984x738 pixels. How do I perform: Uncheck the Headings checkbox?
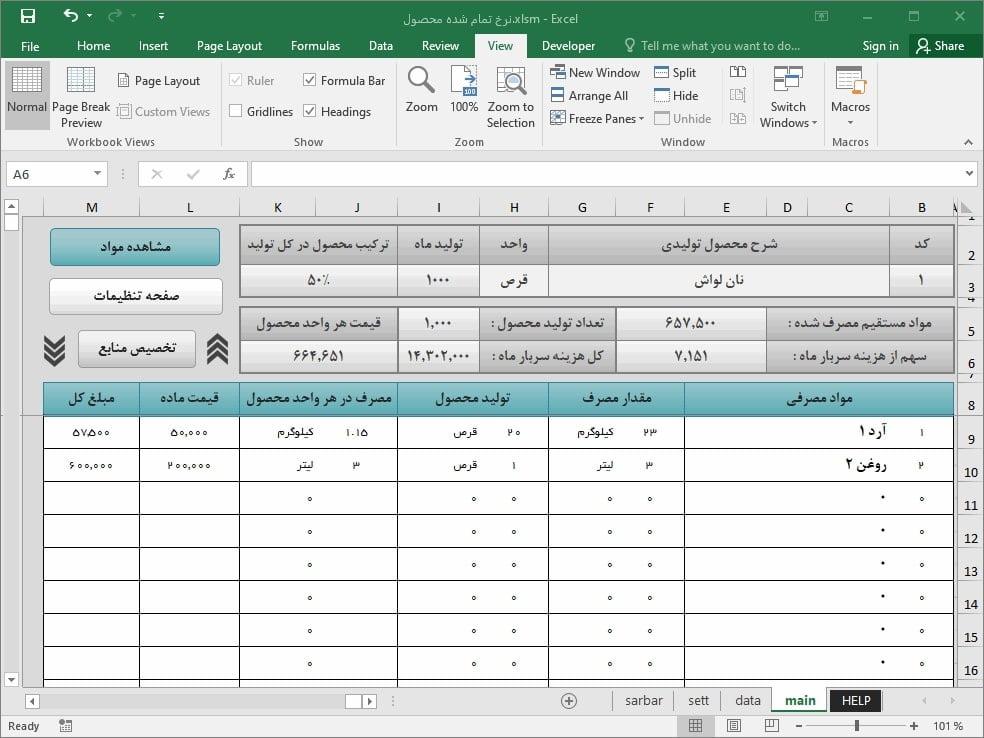(309, 111)
